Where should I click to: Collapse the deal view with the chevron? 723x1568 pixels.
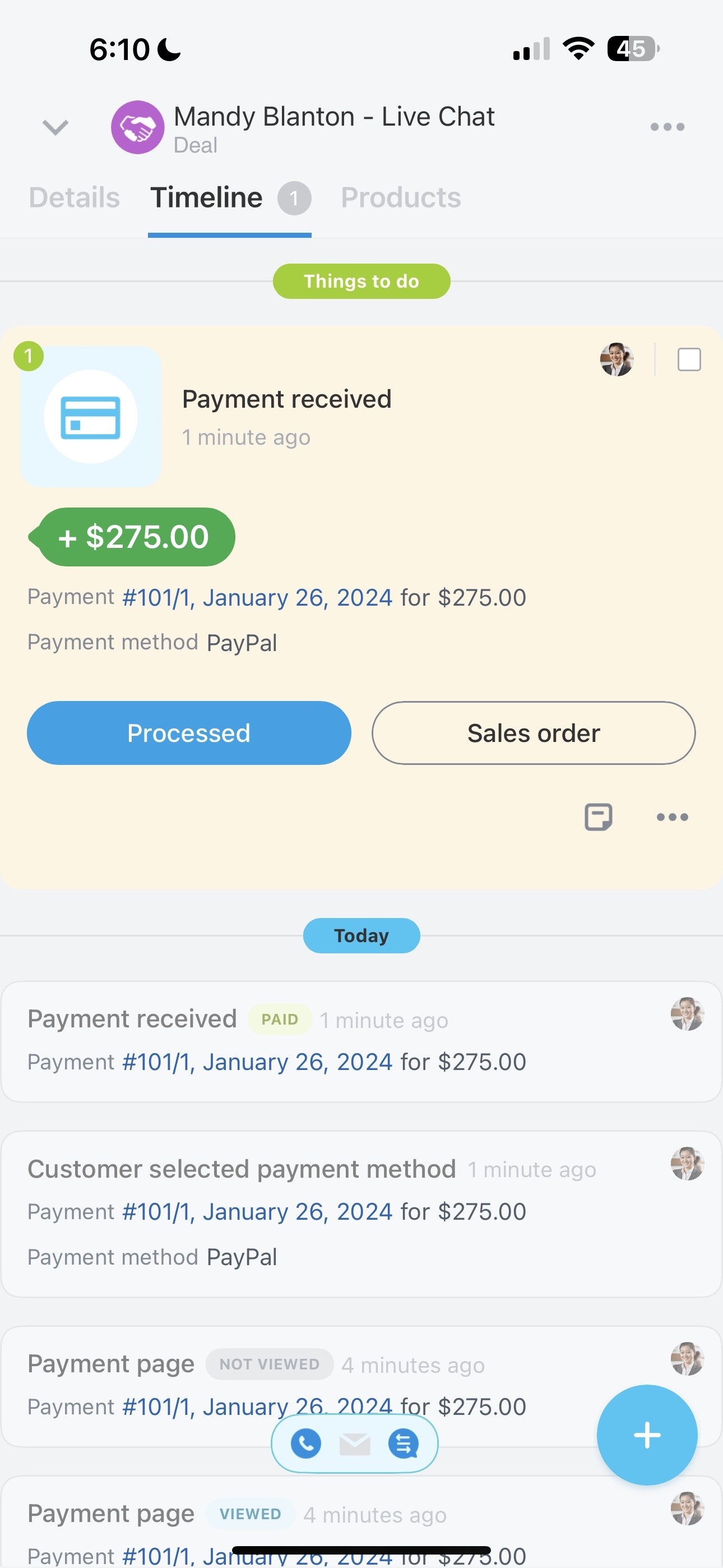(x=55, y=127)
